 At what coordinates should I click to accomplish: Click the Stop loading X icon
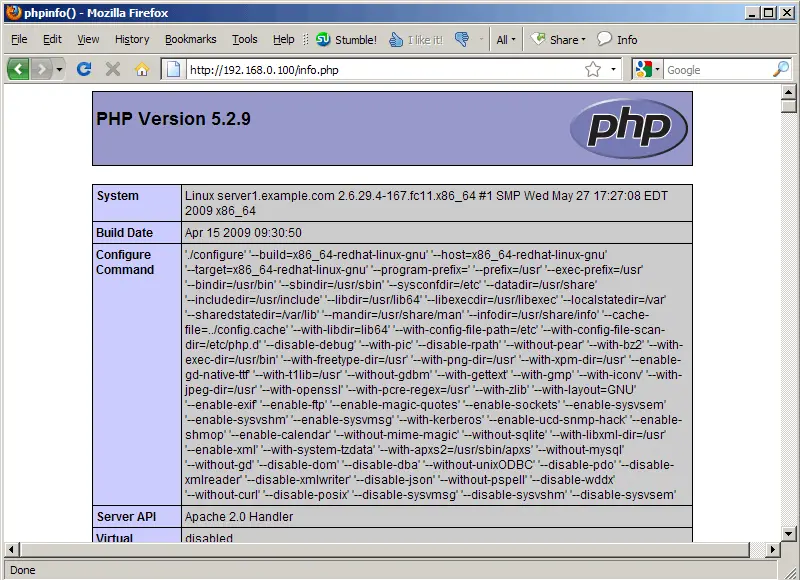(x=113, y=69)
